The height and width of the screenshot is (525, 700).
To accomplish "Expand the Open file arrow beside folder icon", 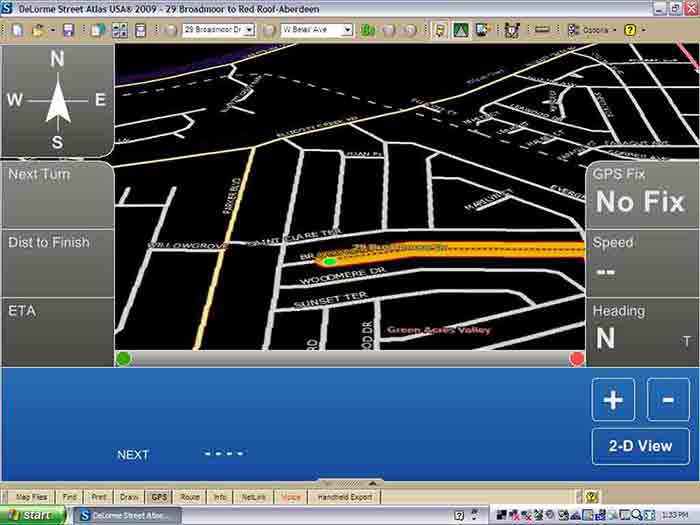I will tap(53, 30).
